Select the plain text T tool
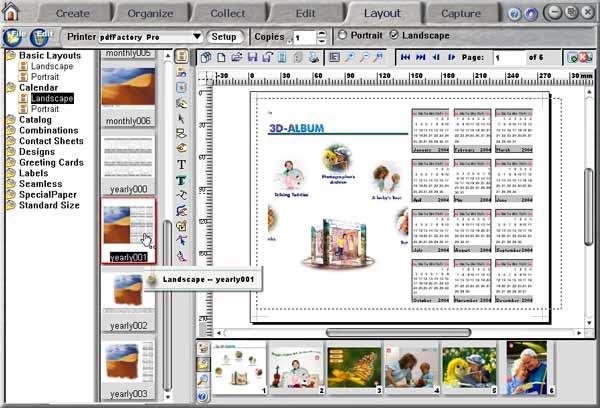 (x=181, y=165)
